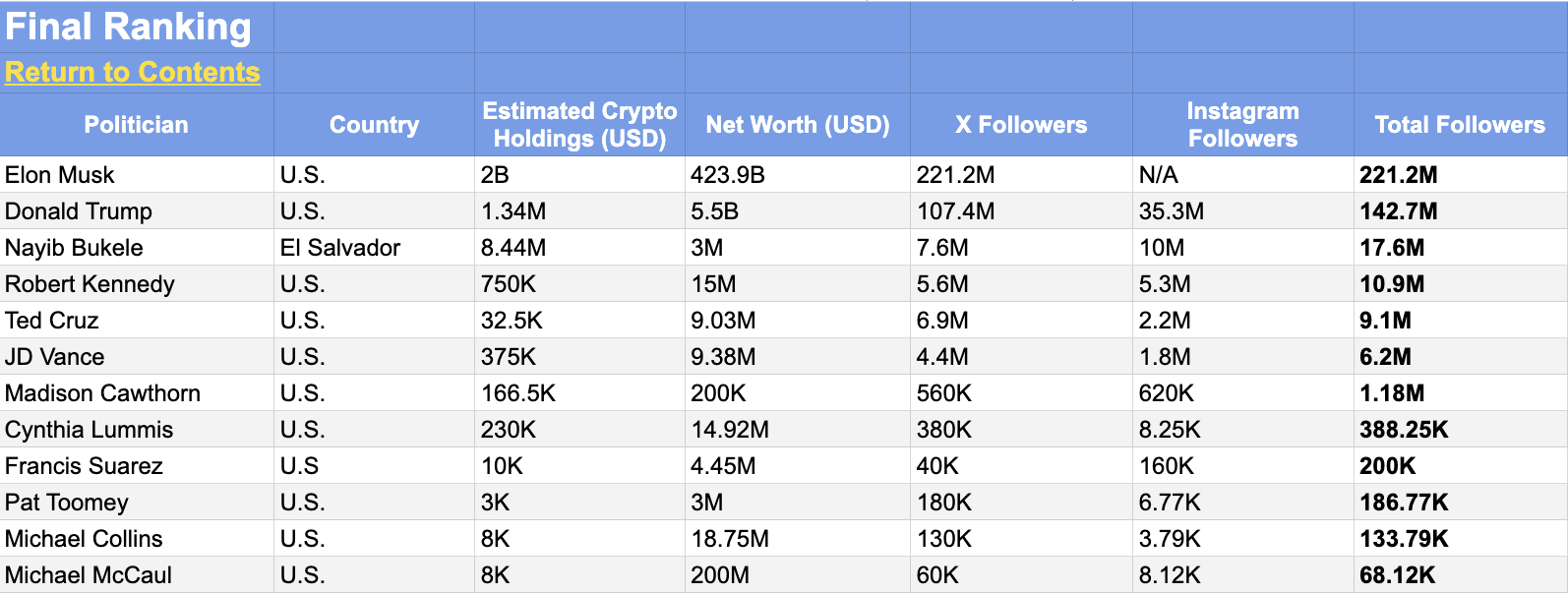Select the Politician column header
The image size is (1568, 594).
(136, 125)
